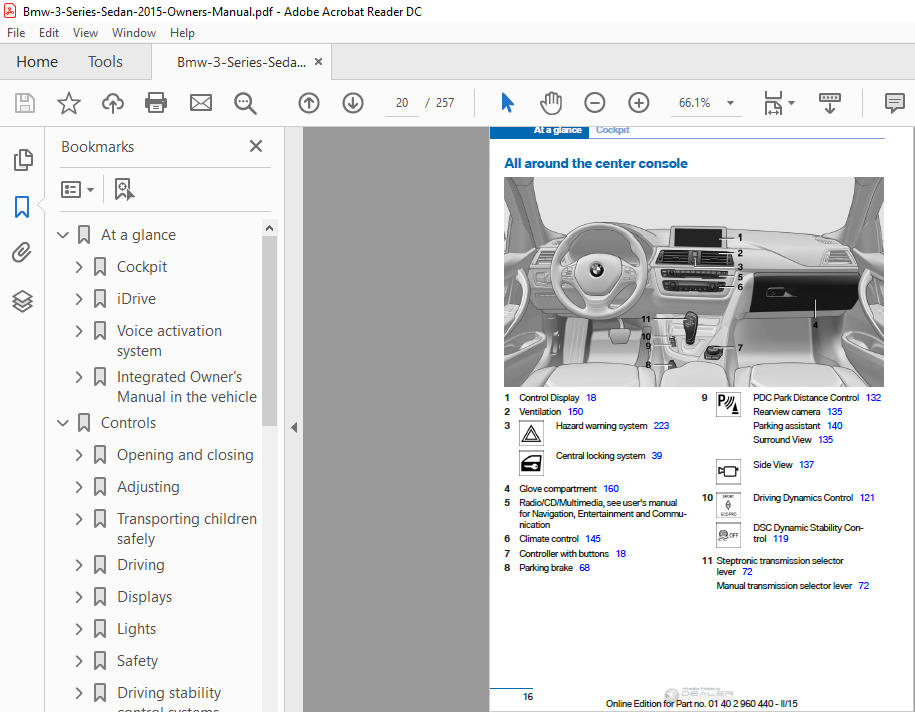Screen dimensions: 915x712
Task: Find current bookmark icon
Action: (x=124, y=190)
